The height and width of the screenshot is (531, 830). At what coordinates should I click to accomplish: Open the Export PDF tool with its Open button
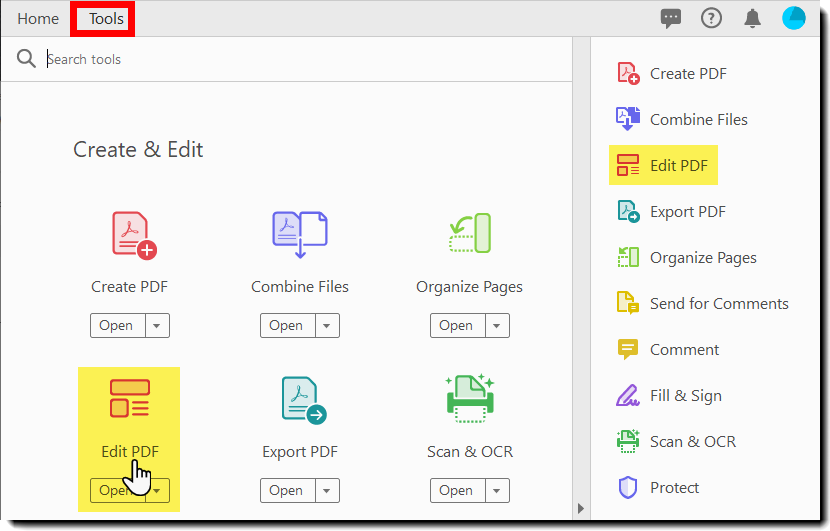click(x=287, y=491)
